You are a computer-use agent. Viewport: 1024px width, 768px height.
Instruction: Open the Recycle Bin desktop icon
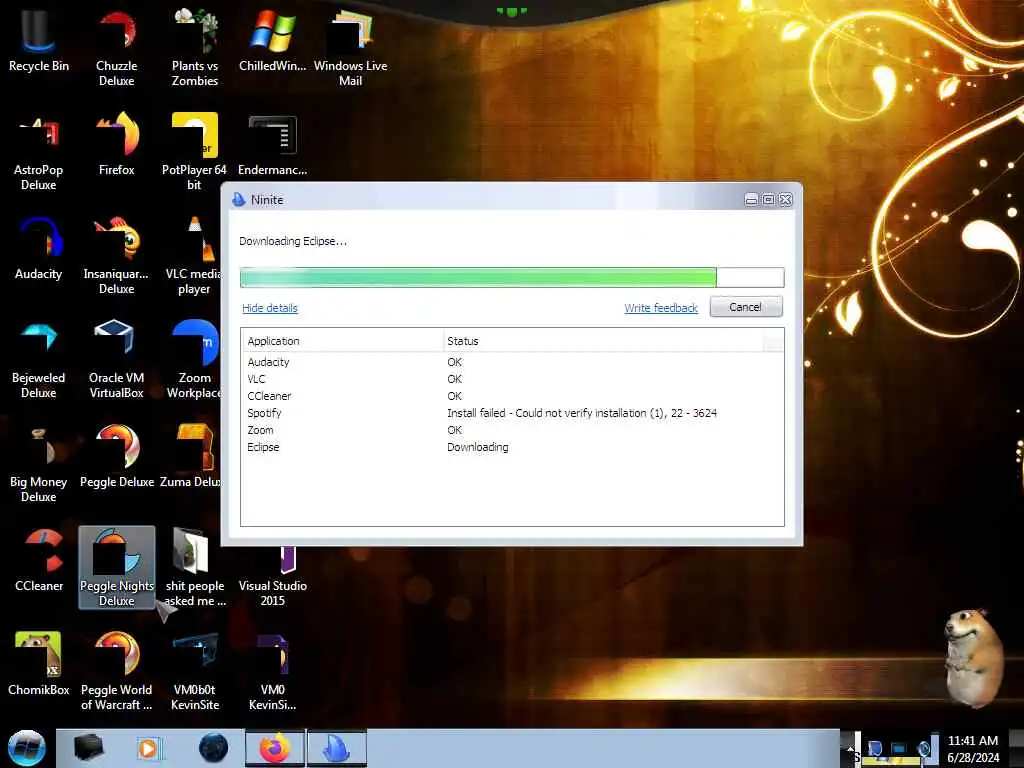[x=39, y=40]
